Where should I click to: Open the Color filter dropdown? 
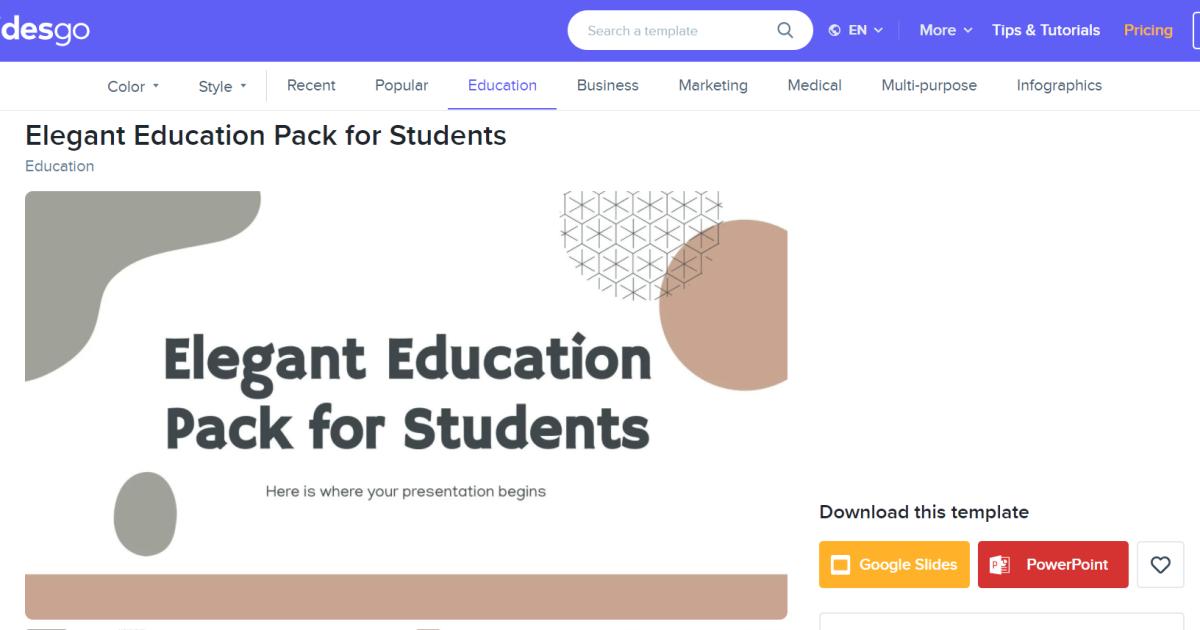133,86
